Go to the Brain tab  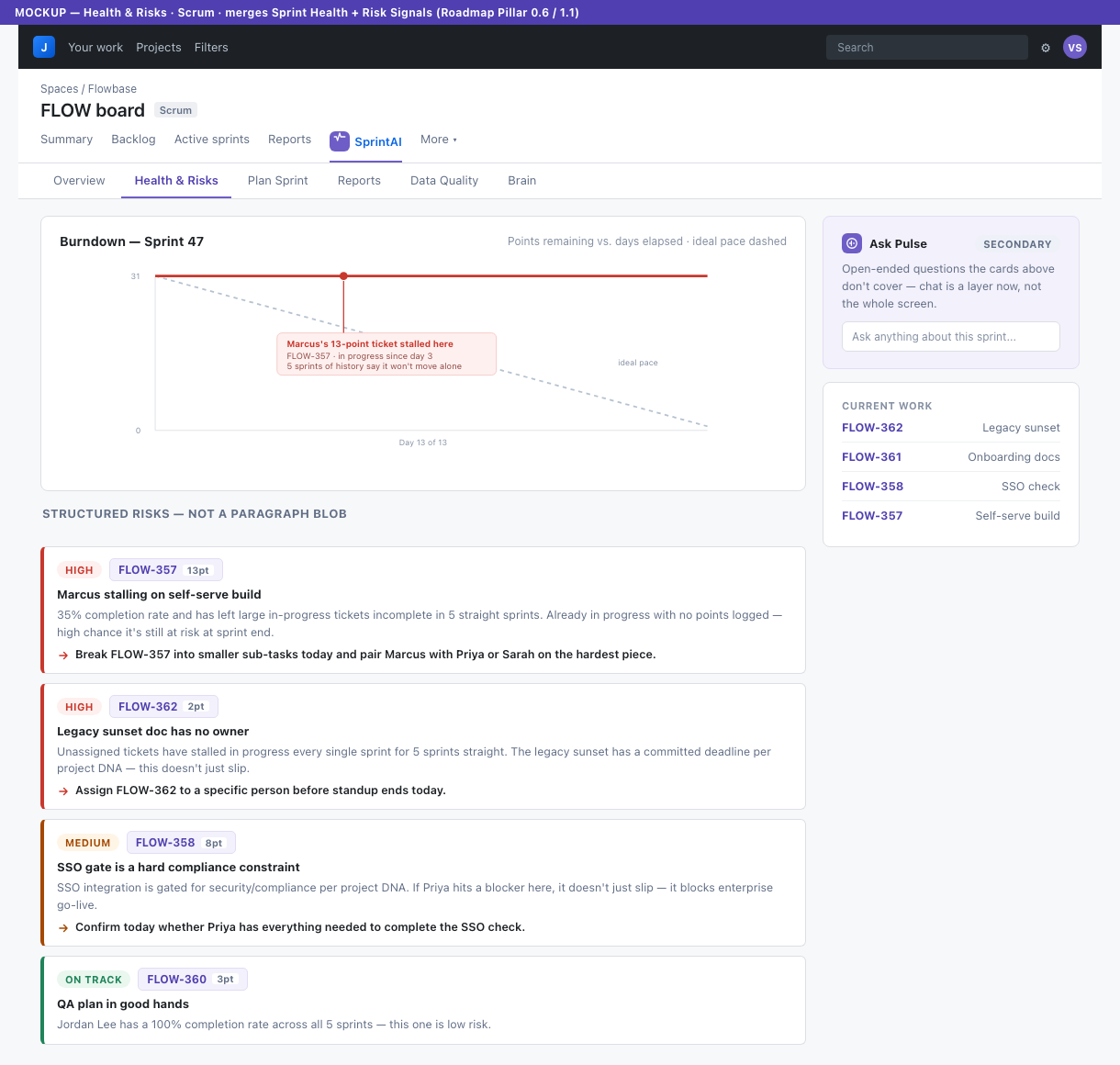point(522,181)
